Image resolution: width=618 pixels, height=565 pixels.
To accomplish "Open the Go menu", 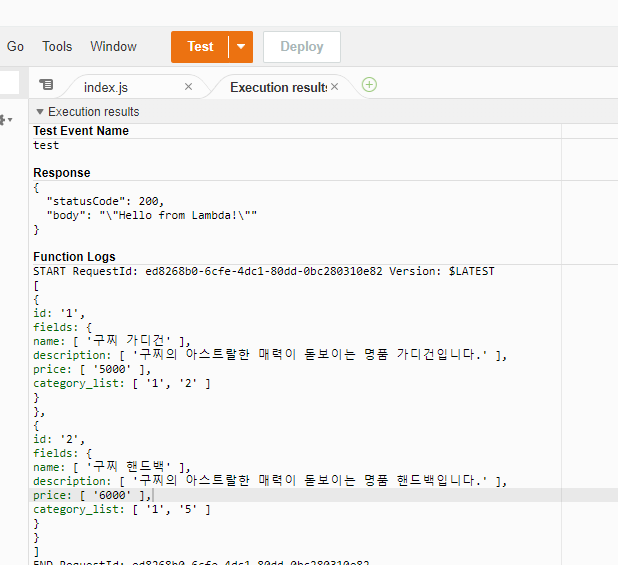I will tap(15, 46).
